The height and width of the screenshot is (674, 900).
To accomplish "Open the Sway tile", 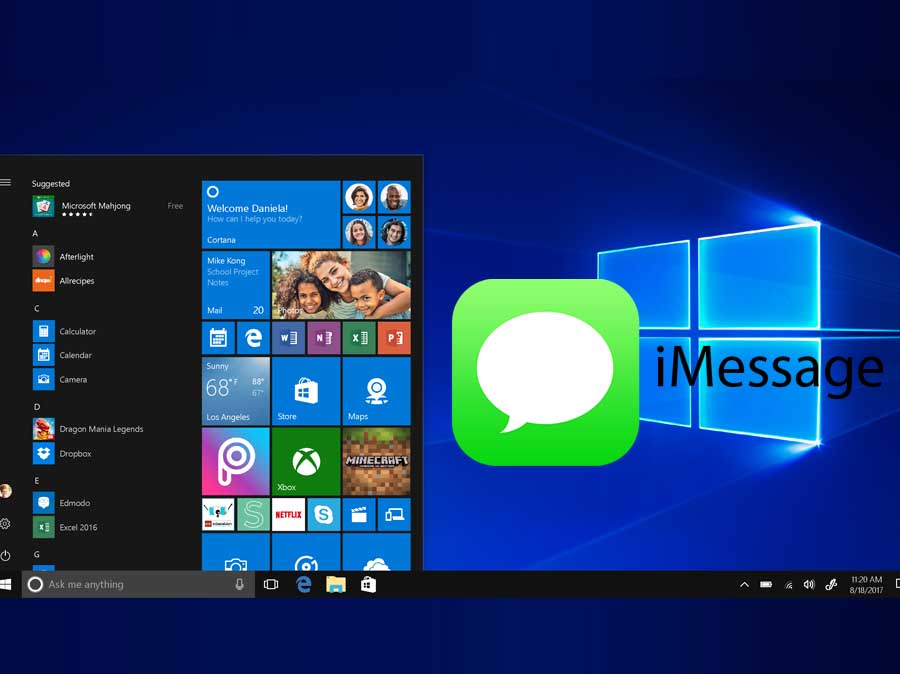I will [253, 514].
